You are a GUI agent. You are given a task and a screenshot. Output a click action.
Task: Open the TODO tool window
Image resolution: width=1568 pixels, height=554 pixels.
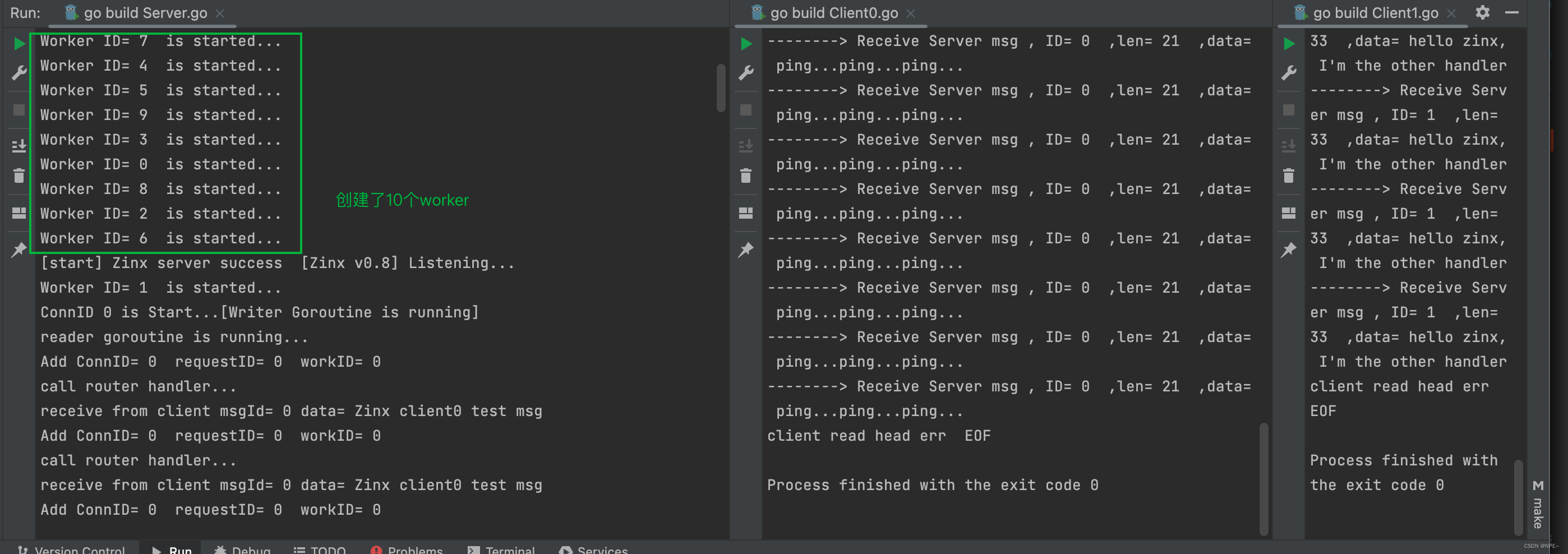320,549
